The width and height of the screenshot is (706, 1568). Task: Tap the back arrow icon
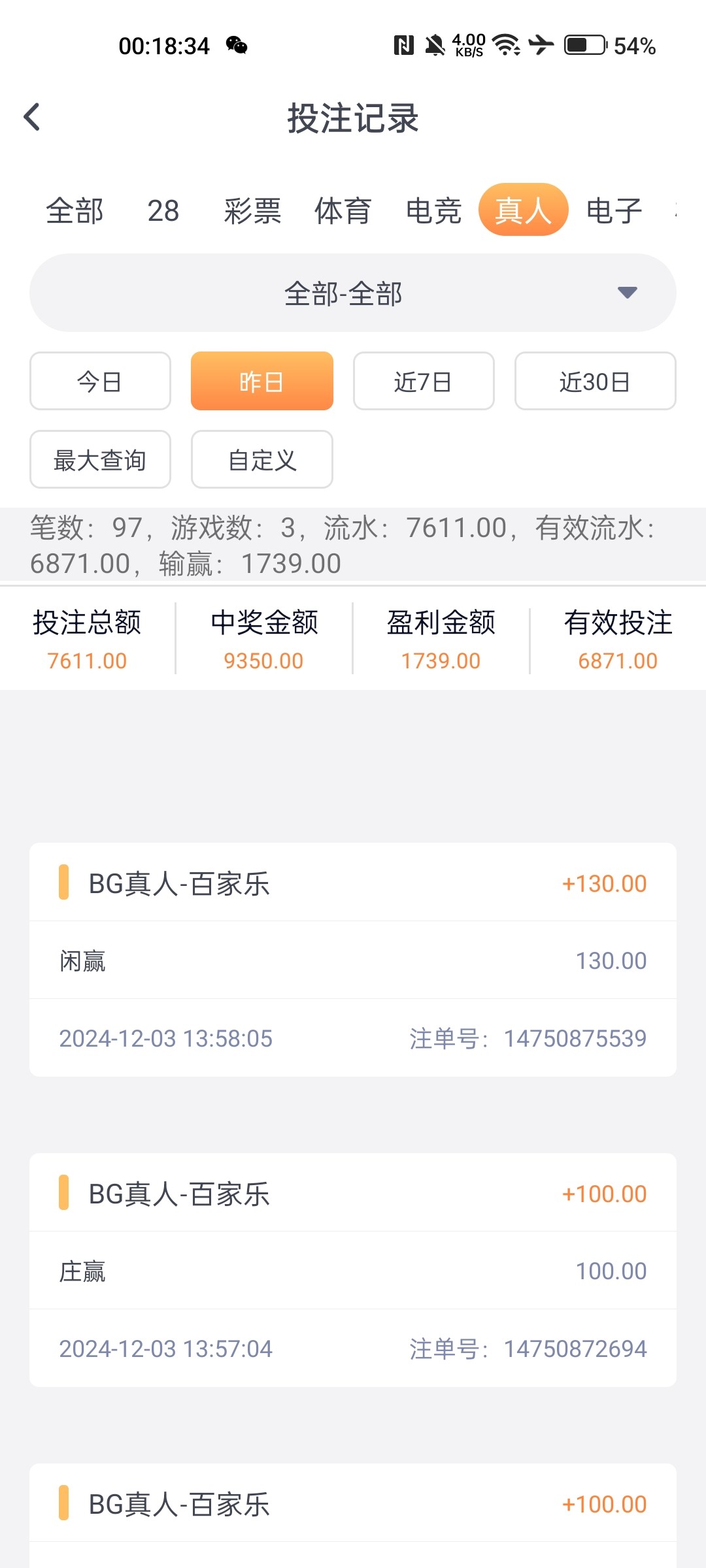[32, 118]
